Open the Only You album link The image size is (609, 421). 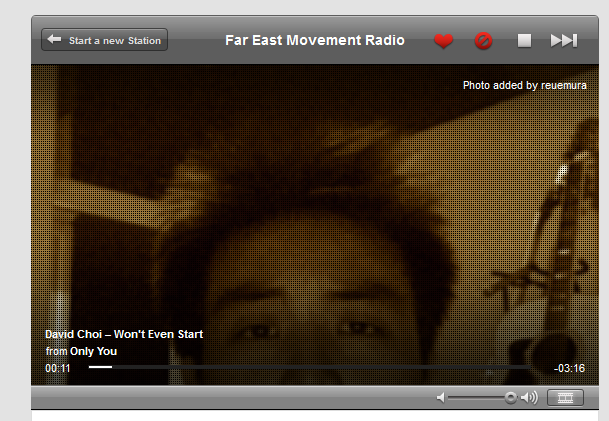(x=93, y=351)
